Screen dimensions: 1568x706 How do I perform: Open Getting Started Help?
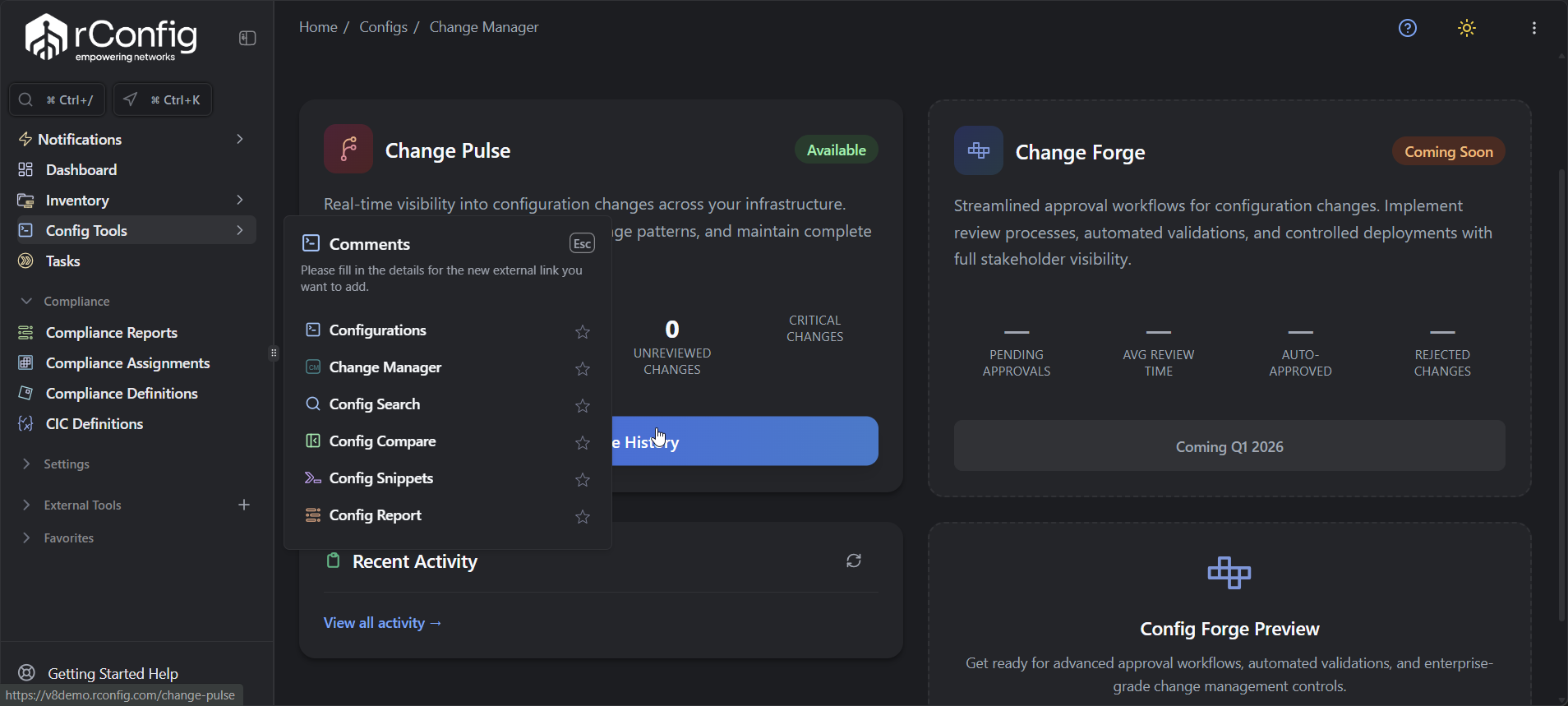tap(113, 673)
